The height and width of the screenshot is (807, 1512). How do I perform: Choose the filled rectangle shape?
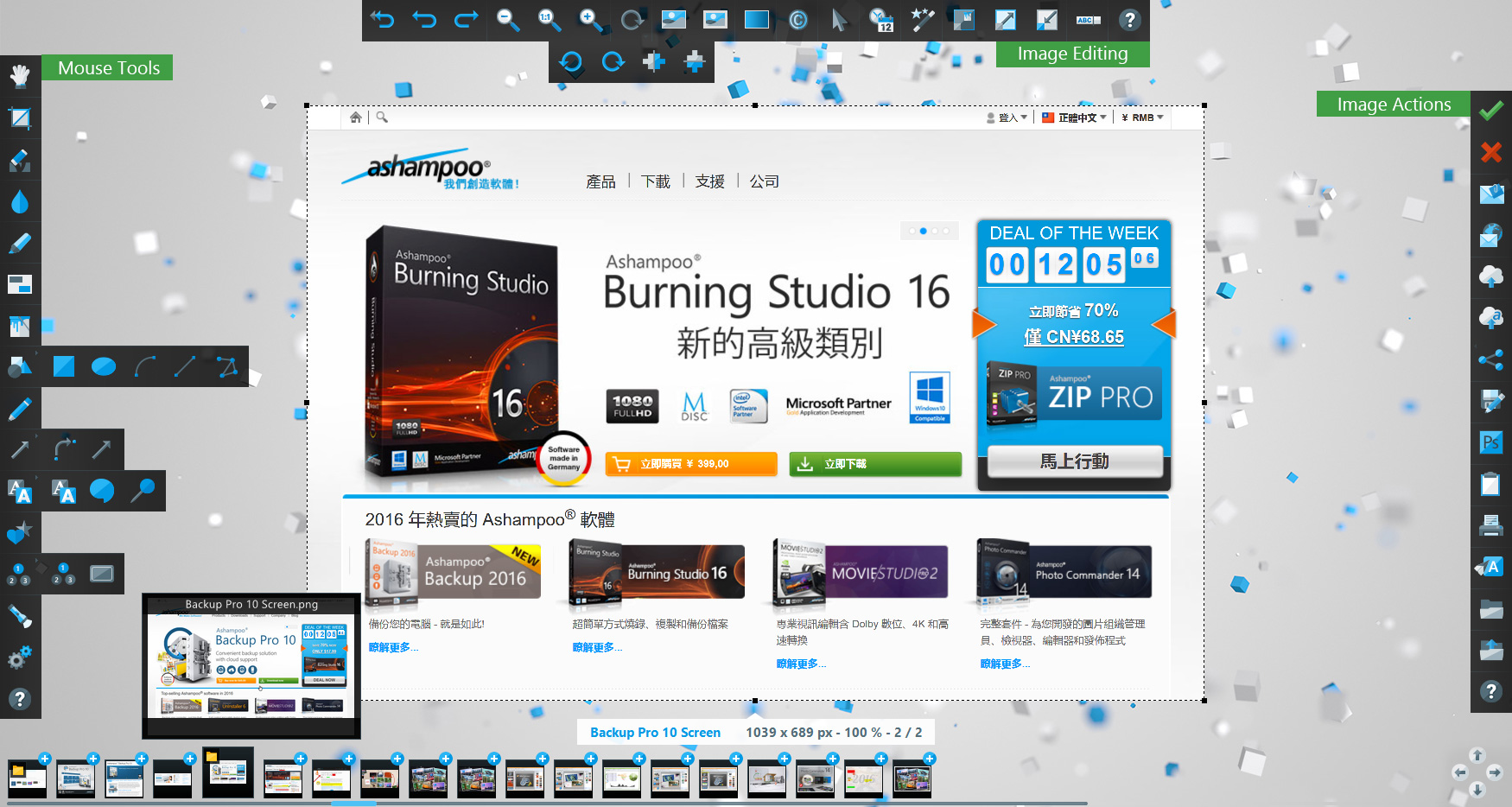pyautogui.click(x=63, y=366)
